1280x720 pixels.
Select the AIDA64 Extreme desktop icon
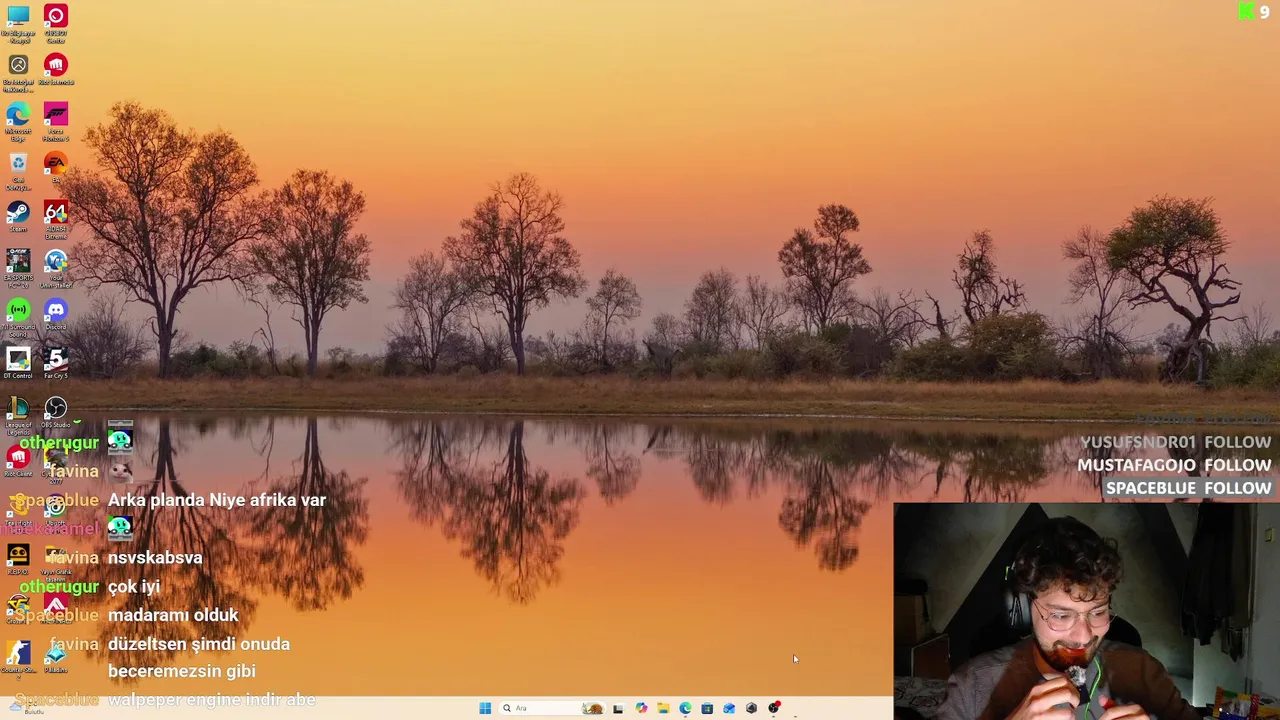tap(55, 219)
